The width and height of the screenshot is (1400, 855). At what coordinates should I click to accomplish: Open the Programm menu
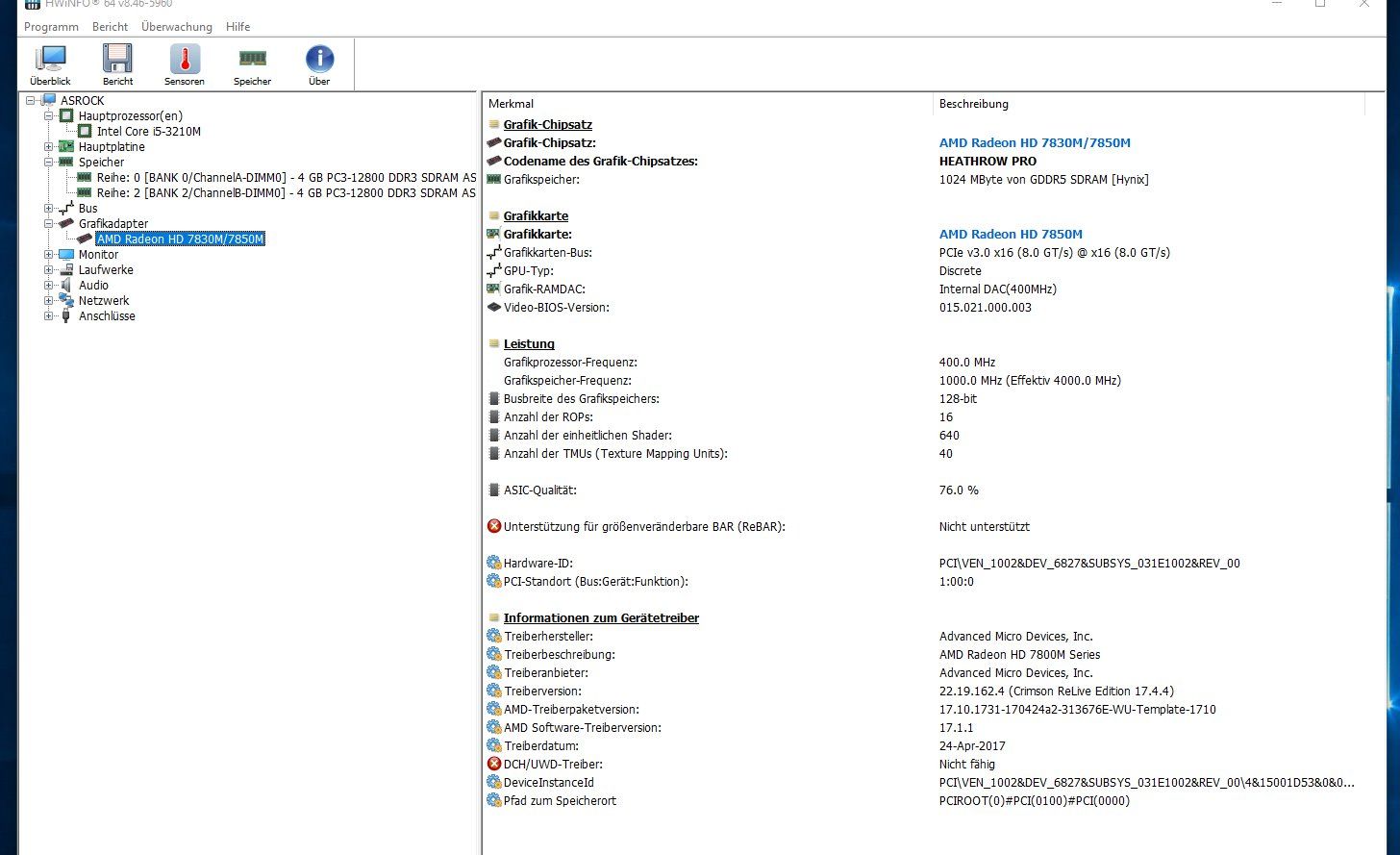[x=51, y=27]
